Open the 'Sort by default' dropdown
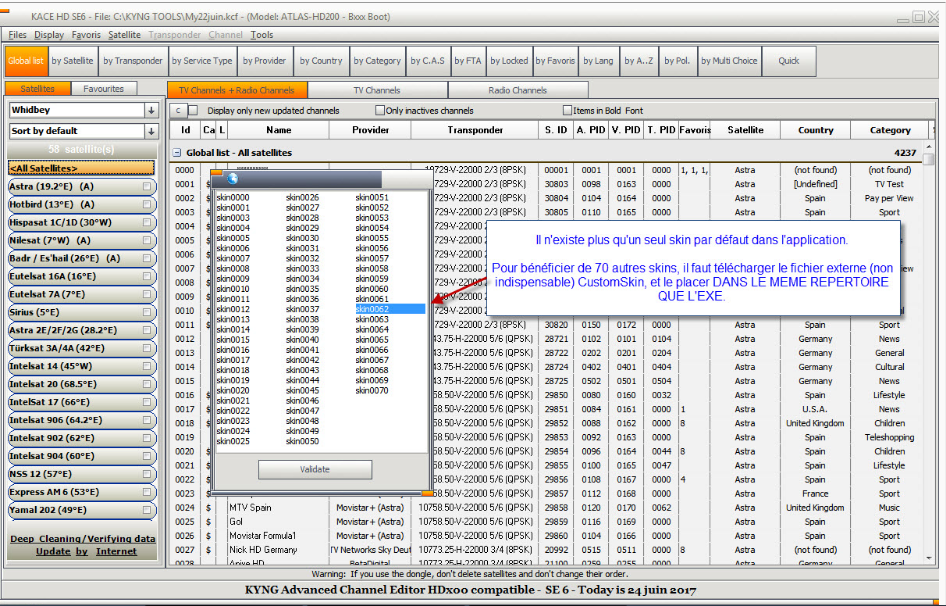Screen dimensions: 946x606 (151, 131)
